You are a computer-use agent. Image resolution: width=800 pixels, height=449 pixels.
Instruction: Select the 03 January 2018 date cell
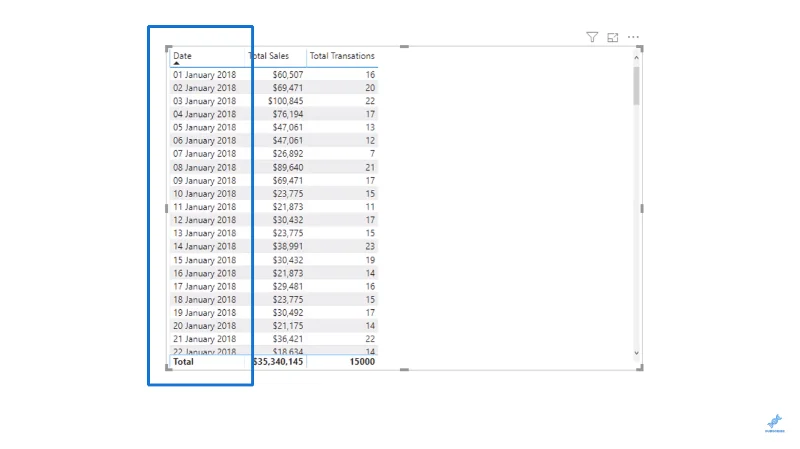tap(205, 101)
